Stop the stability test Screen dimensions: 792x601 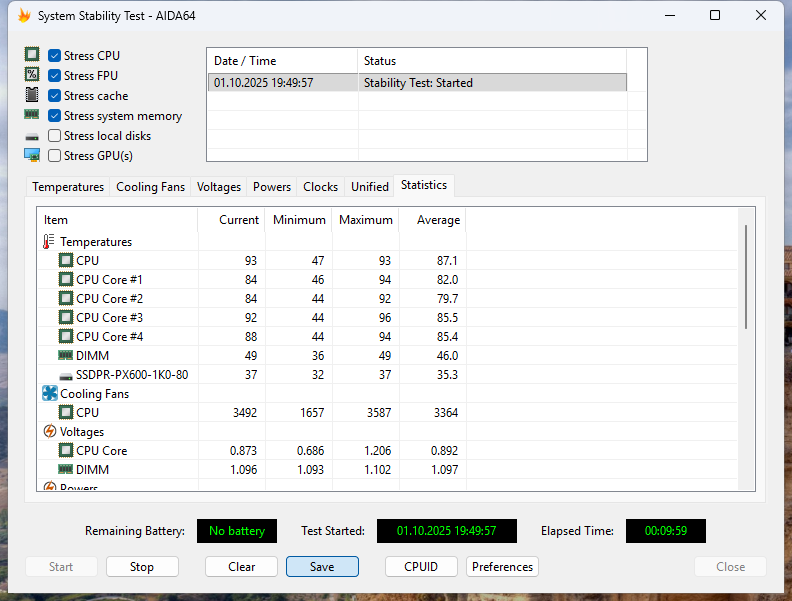pyautogui.click(x=142, y=567)
